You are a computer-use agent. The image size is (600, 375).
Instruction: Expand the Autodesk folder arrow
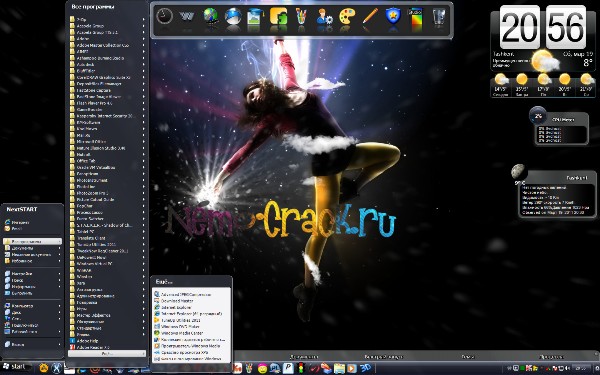tap(143, 64)
